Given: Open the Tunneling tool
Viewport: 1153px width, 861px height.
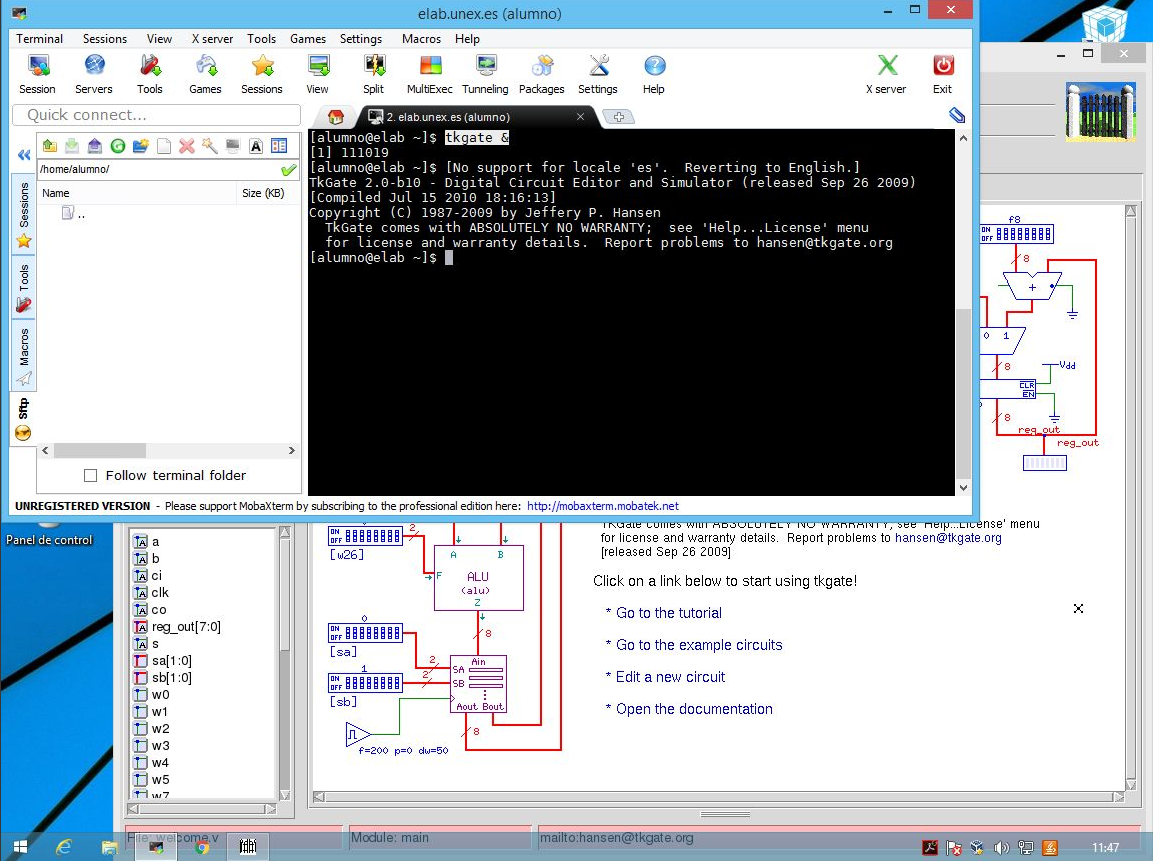Looking at the screenshot, I should pyautogui.click(x=485, y=74).
